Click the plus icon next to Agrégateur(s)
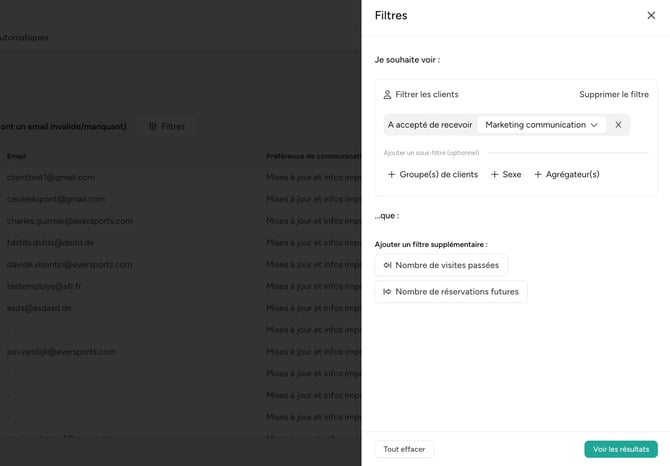 coord(538,174)
